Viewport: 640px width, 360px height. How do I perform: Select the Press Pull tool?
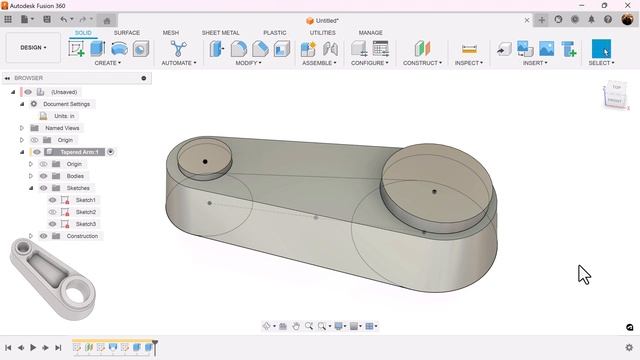click(x=217, y=49)
